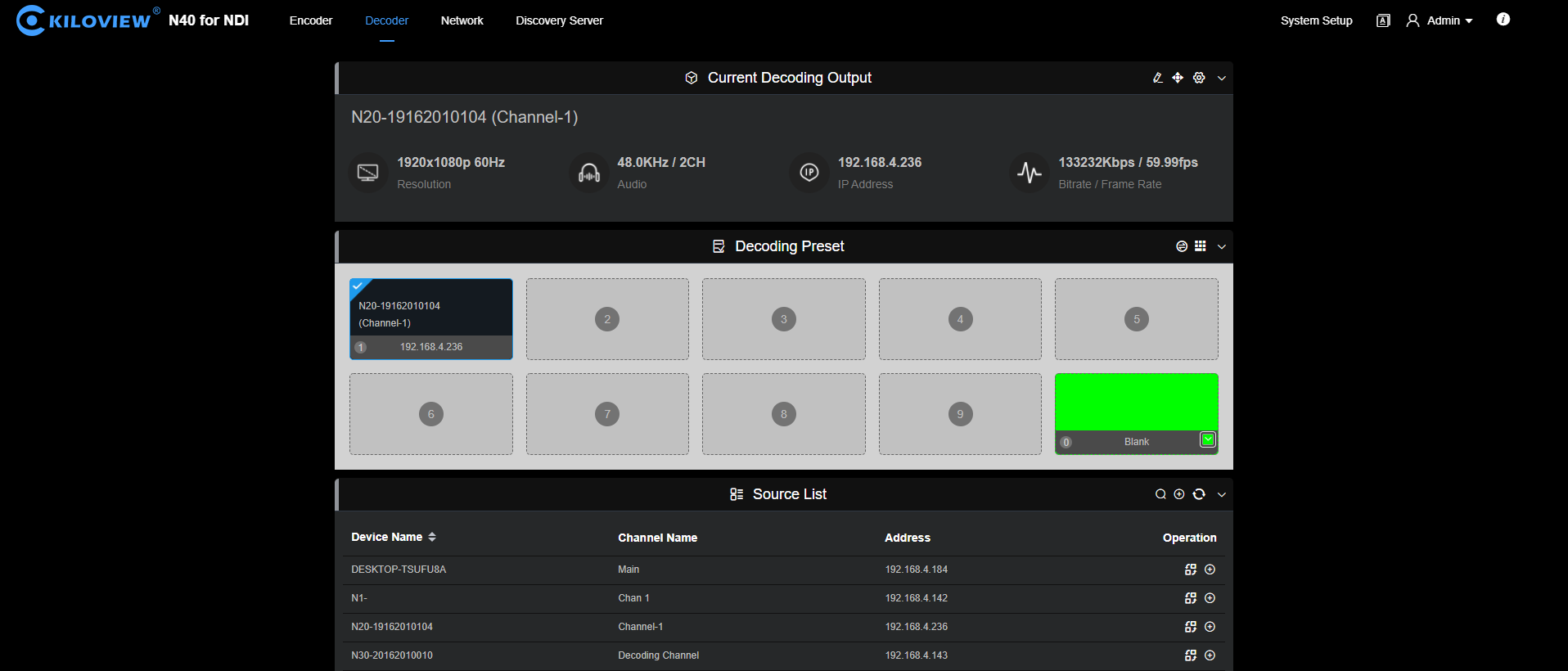
Task: Click address 192.168.4.143
Action: point(917,655)
